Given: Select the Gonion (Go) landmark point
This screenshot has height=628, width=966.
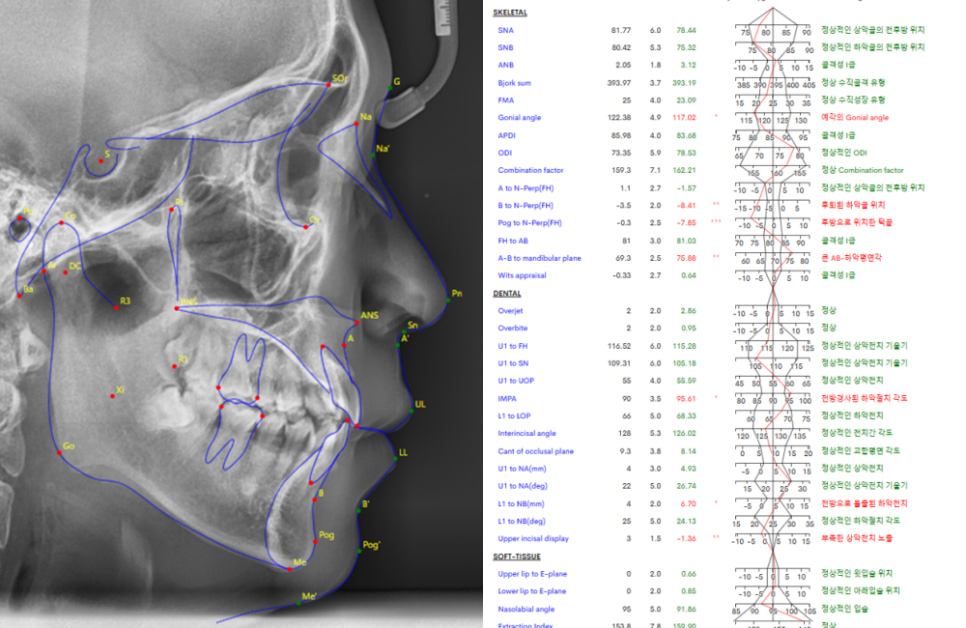Looking at the screenshot, I should (58, 453).
